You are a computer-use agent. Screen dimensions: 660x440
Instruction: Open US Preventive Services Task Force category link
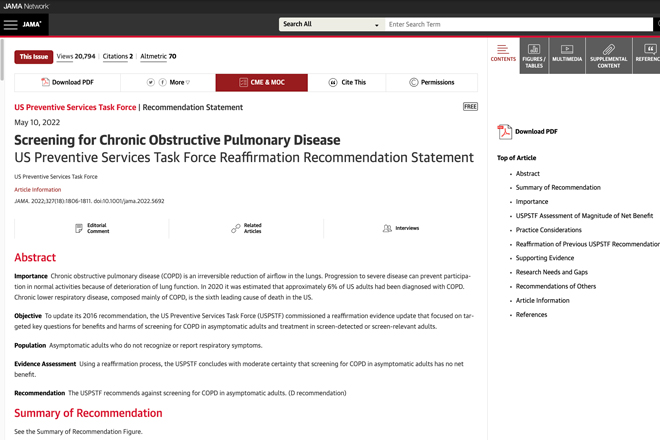(75, 107)
